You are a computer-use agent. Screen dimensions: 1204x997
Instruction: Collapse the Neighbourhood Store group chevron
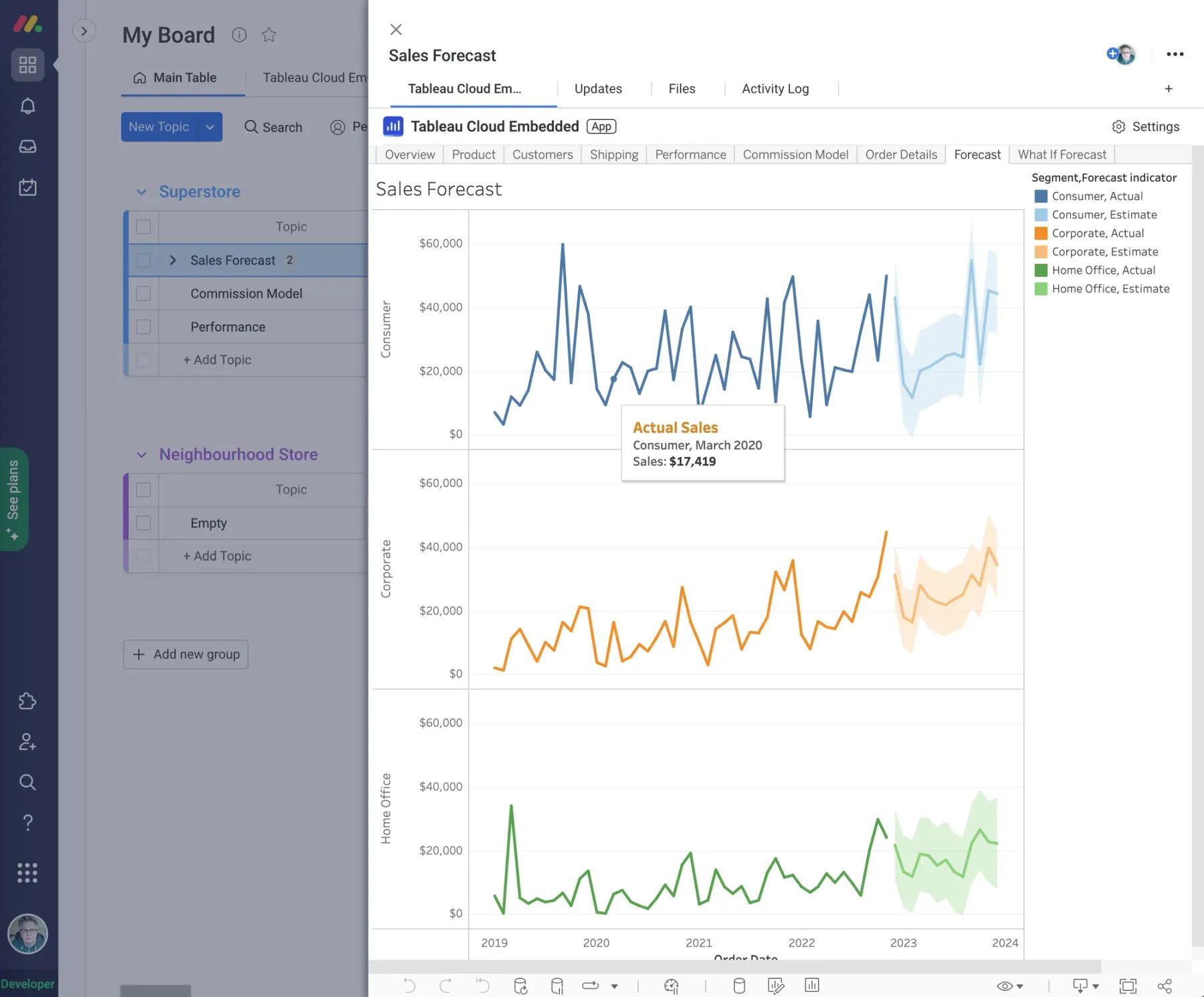141,455
